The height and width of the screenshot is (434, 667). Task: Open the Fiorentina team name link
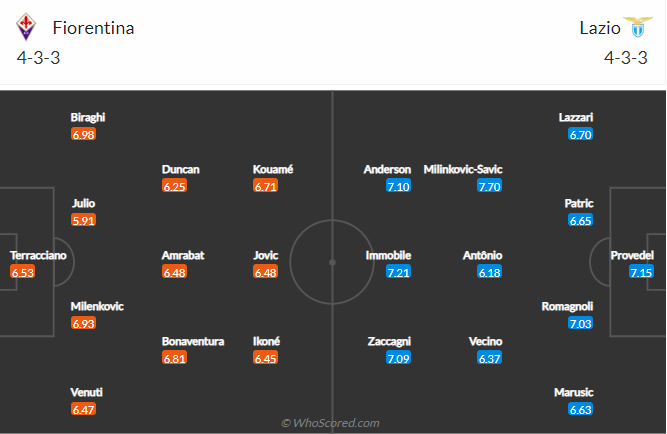coord(93,28)
